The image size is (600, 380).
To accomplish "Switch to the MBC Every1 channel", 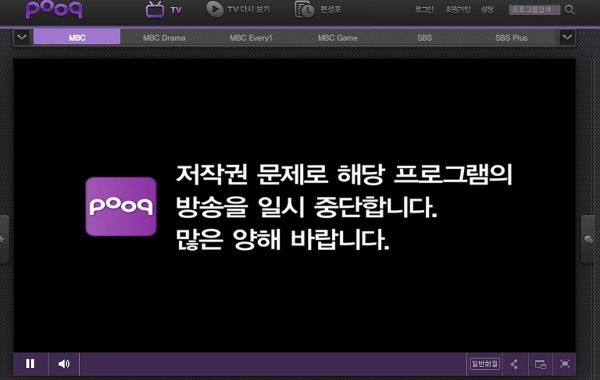I will pos(251,38).
